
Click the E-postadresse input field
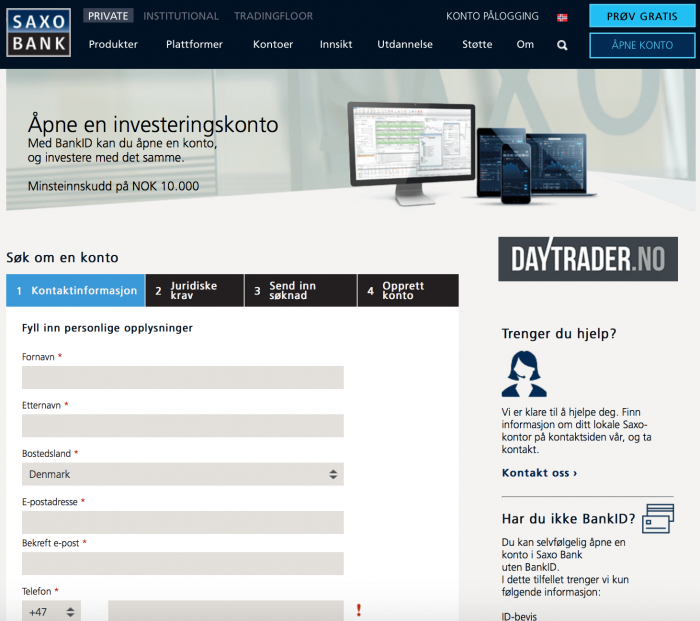pyautogui.click(x=183, y=522)
